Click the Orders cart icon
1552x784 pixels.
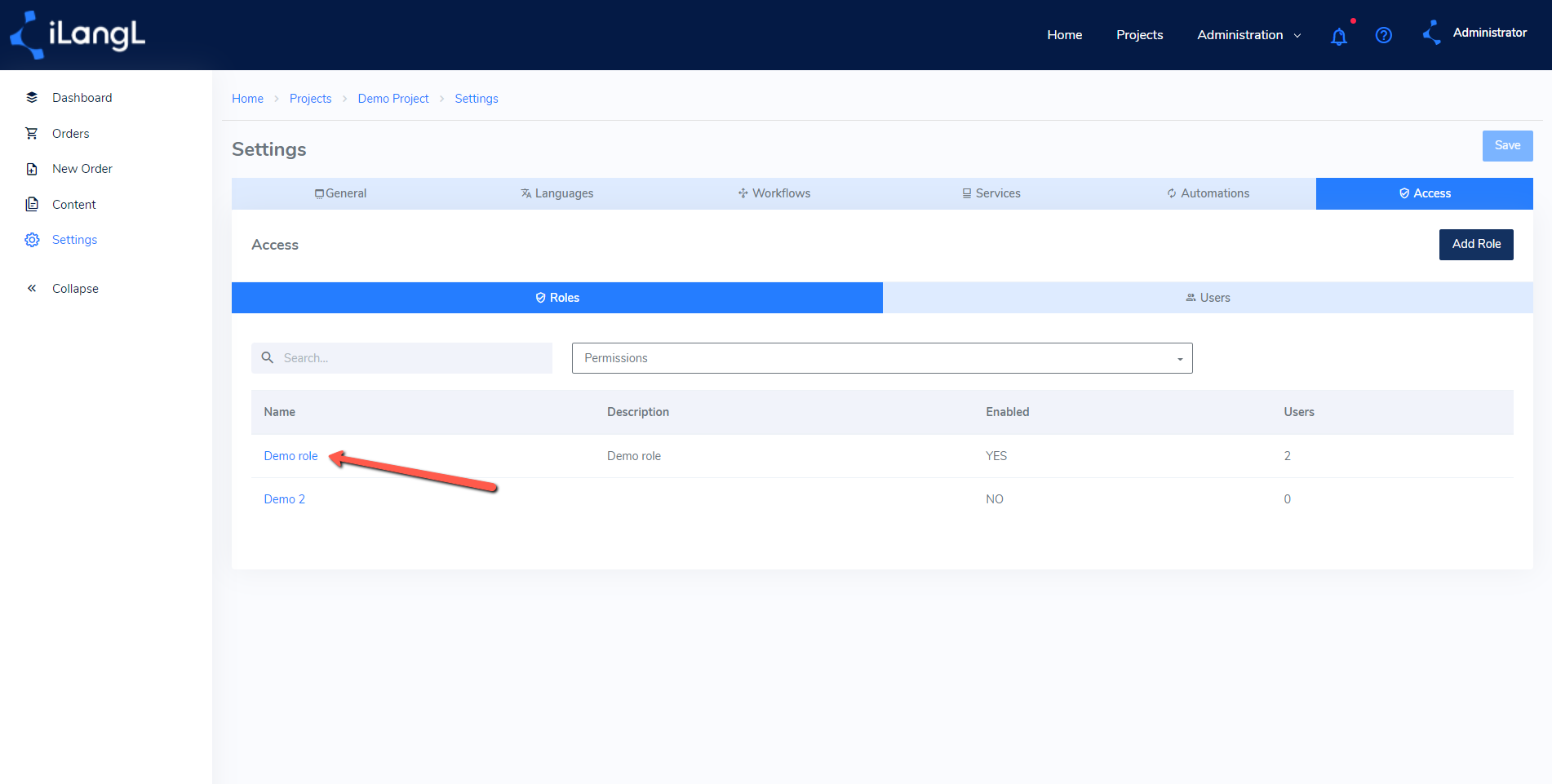click(32, 133)
